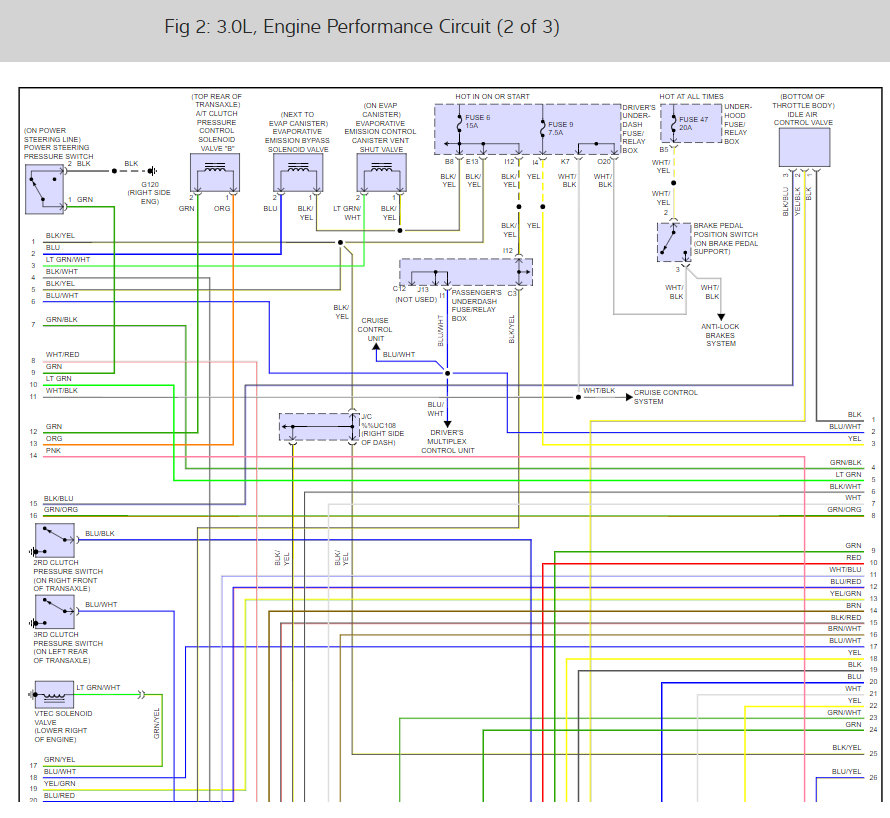Click the 'C3' connector pin label
The width and height of the screenshot is (890, 818).
(x=512, y=293)
